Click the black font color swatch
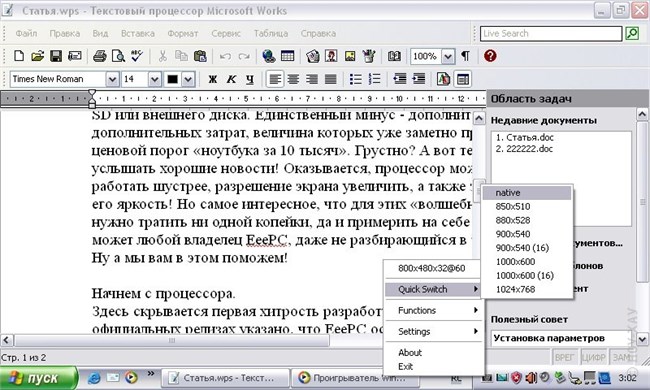Viewport: 650px width, 390px height. [x=172, y=79]
